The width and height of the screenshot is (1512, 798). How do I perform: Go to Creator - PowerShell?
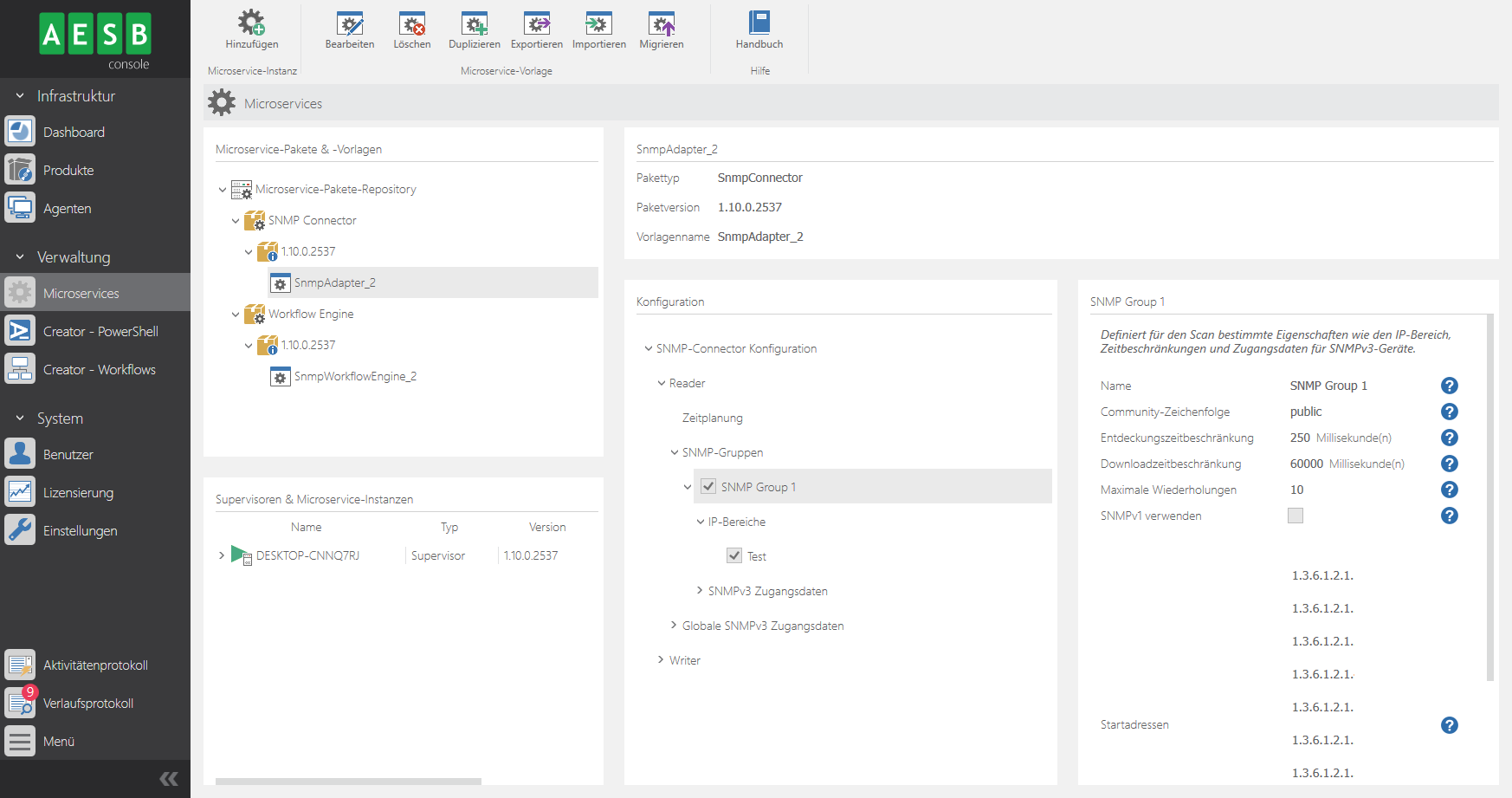tap(100, 332)
